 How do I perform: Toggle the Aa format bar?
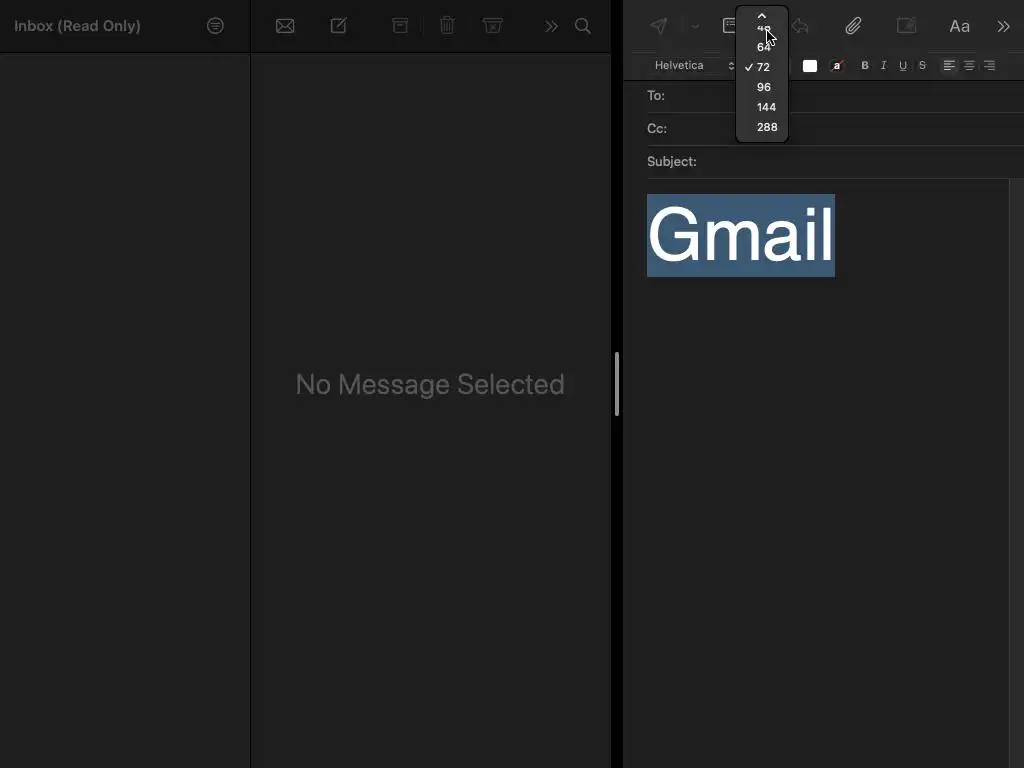coord(959,27)
